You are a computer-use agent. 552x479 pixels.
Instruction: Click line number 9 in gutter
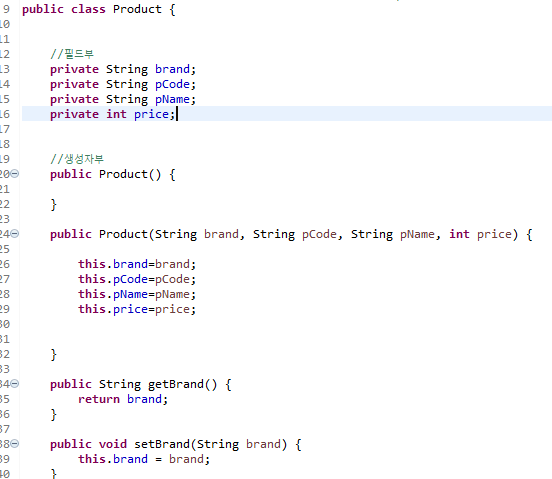6,9
